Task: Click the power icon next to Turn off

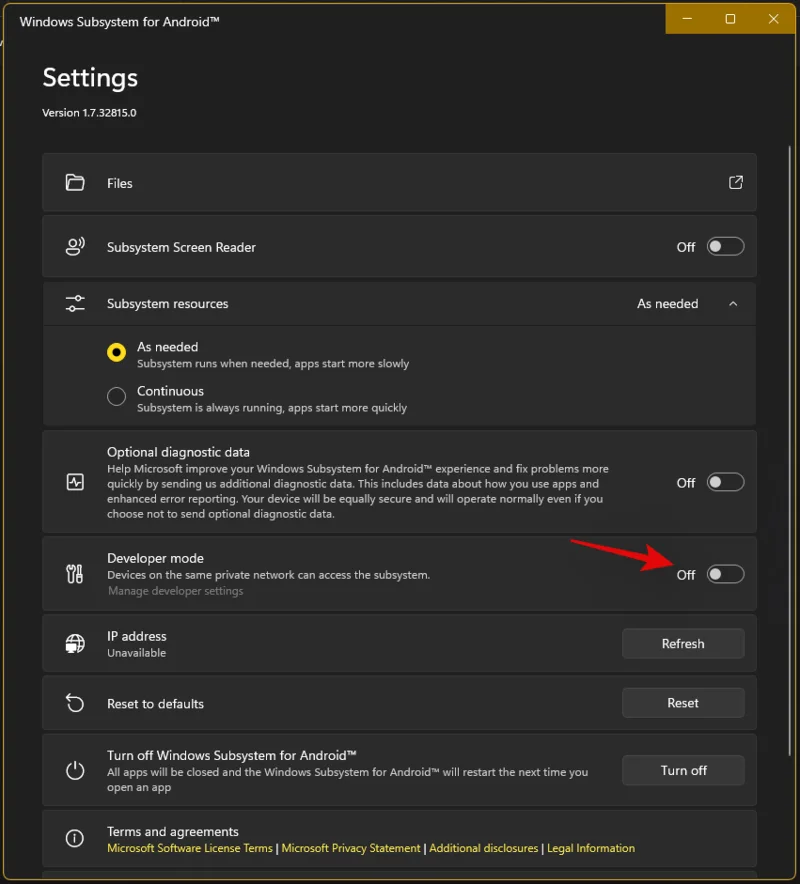Action: click(75, 770)
